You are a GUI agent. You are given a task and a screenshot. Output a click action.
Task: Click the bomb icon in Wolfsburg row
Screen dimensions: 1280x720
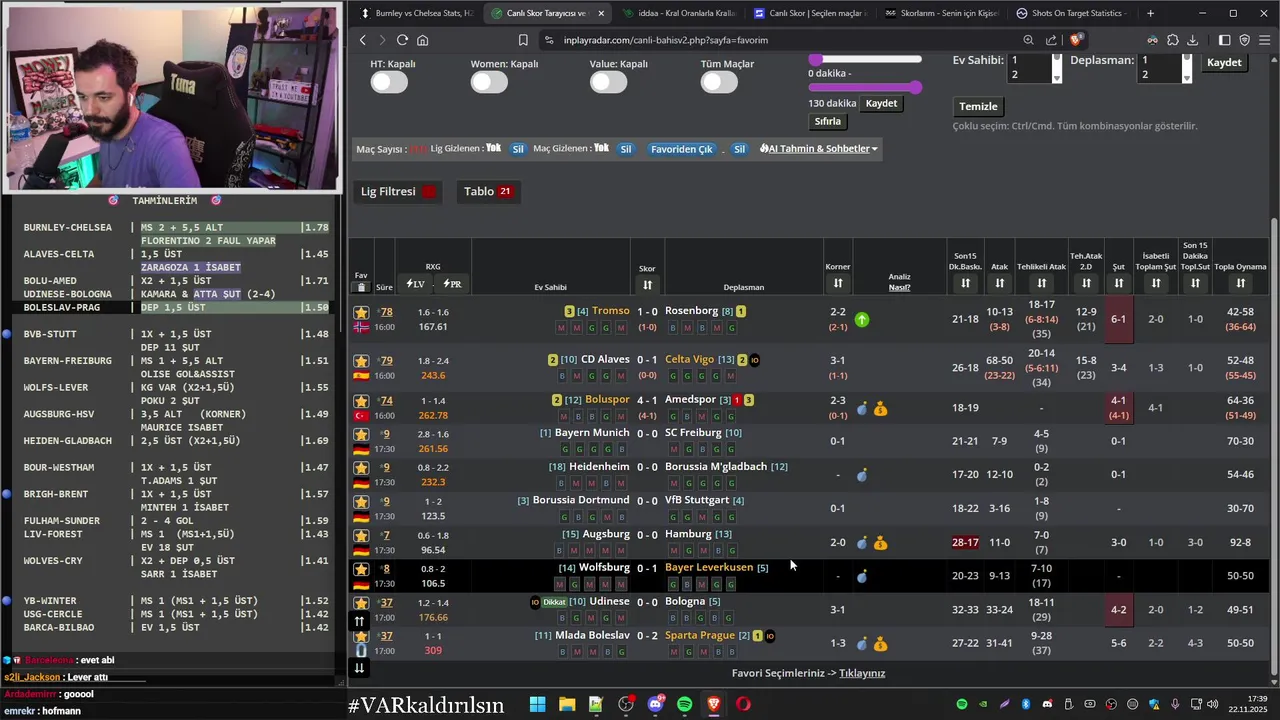coord(862,576)
